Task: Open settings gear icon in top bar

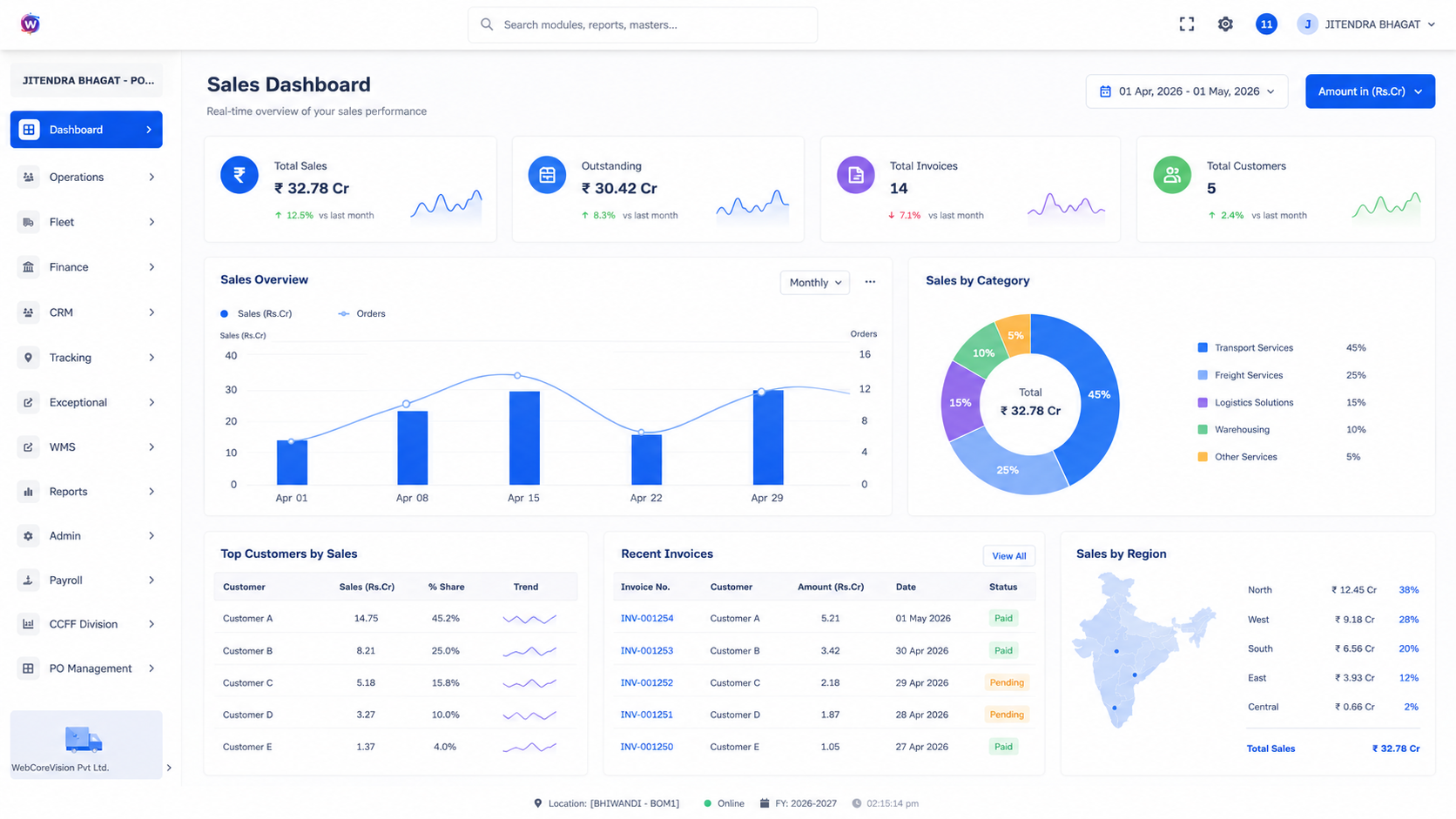Action: tap(1225, 24)
